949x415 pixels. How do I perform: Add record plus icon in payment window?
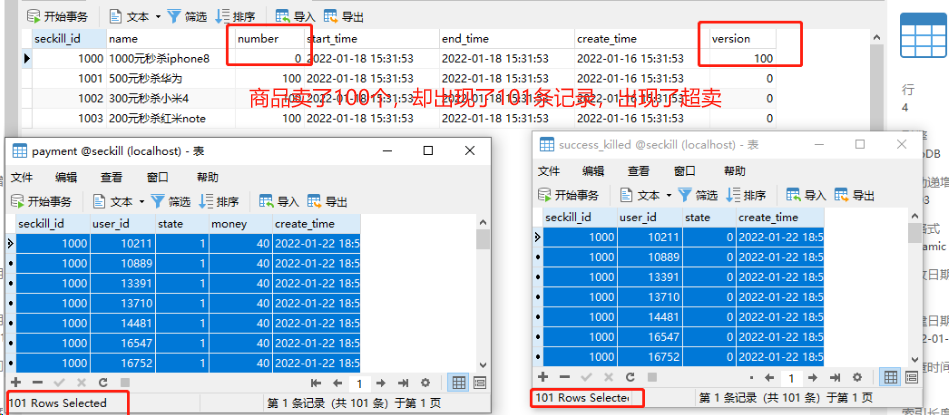click(x=16, y=382)
